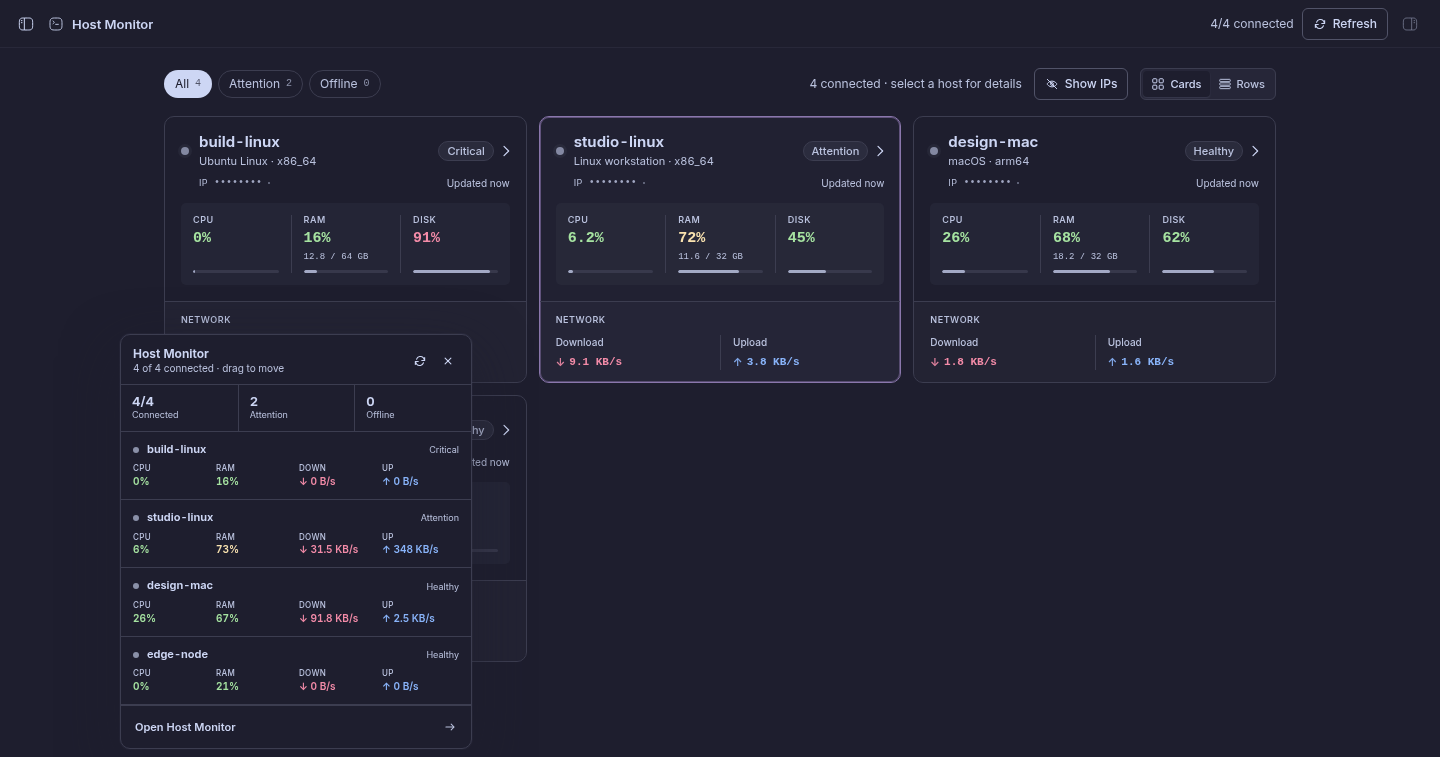Expand partially hidden edge-node card chevron
The width and height of the screenshot is (1440, 757).
506,430
